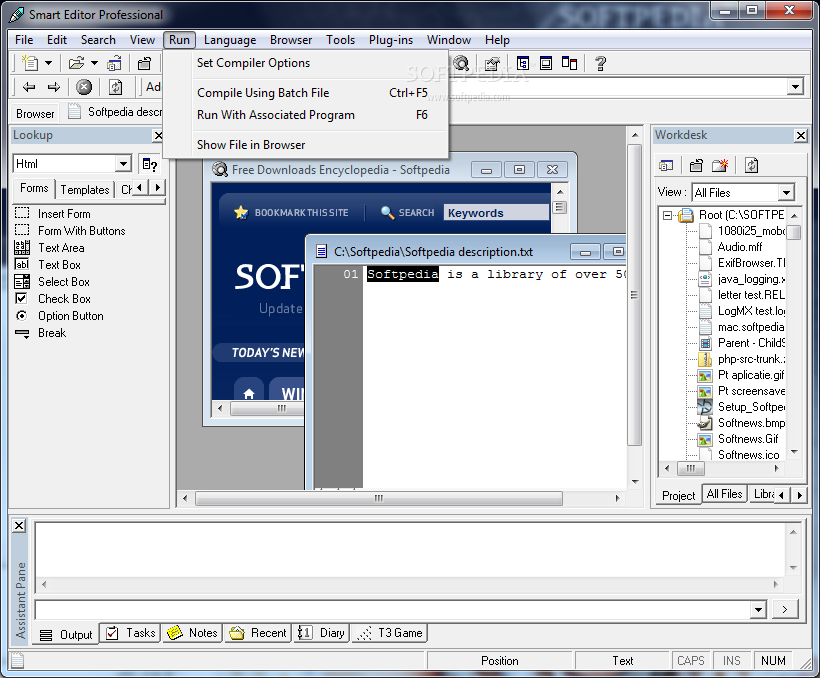Viewport: 820px width, 678px height.
Task: Click the Workdesk project window icon
Action: pos(666,166)
